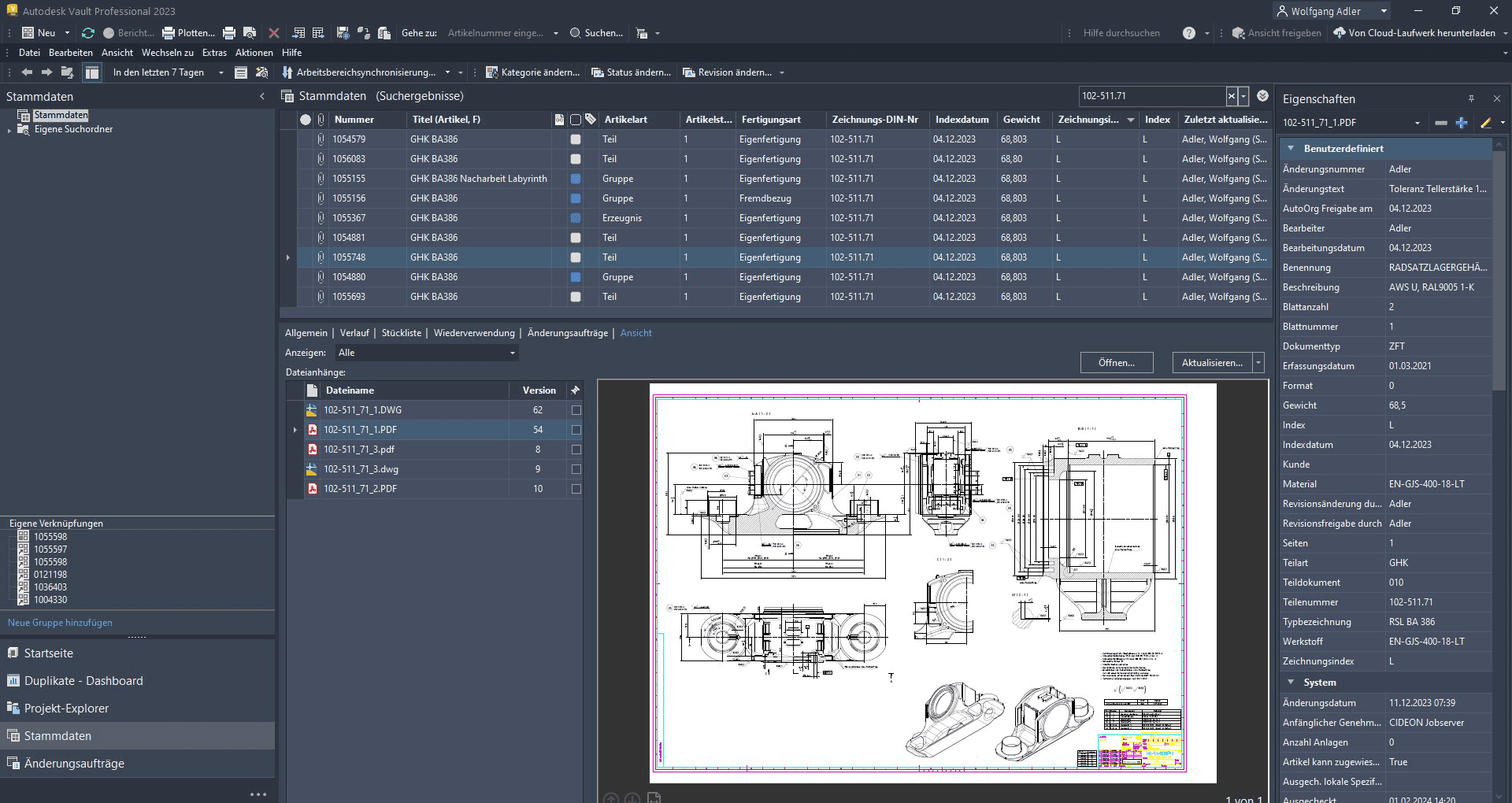Click the pencil edit properties icon
This screenshot has width=1512, height=803.
click(1485, 123)
